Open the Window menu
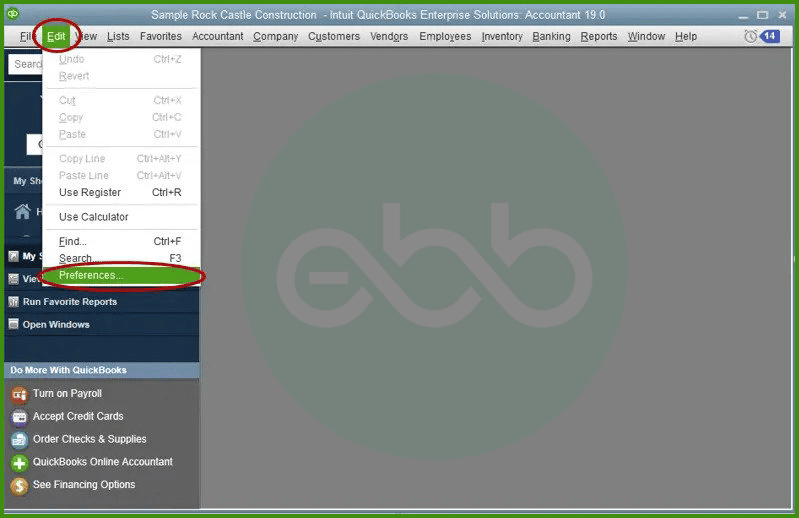Image resolution: width=799 pixels, height=518 pixels. point(646,36)
